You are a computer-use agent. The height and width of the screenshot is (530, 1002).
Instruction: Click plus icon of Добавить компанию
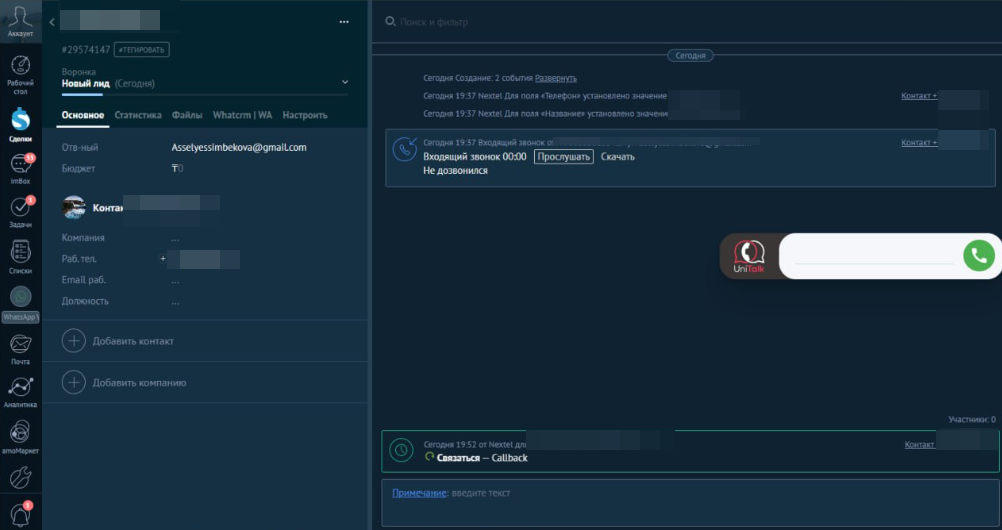[73, 382]
